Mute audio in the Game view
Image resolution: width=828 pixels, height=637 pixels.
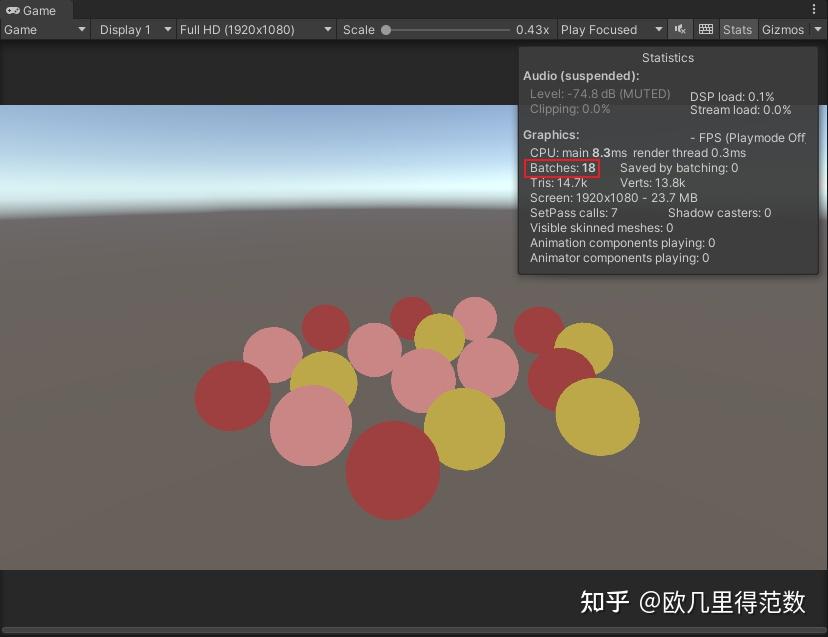click(680, 29)
